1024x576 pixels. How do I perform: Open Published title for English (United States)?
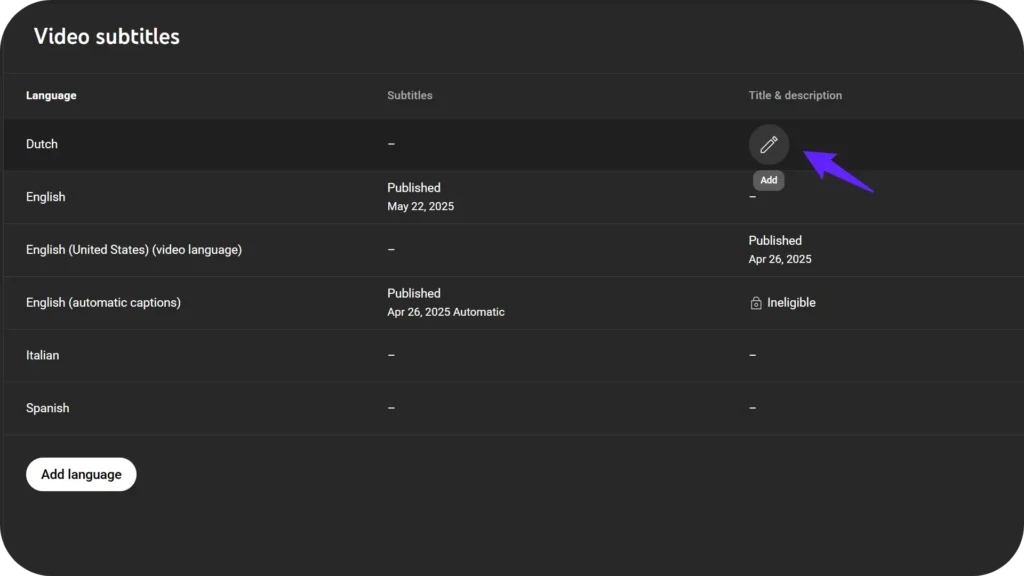pyautogui.click(x=775, y=241)
